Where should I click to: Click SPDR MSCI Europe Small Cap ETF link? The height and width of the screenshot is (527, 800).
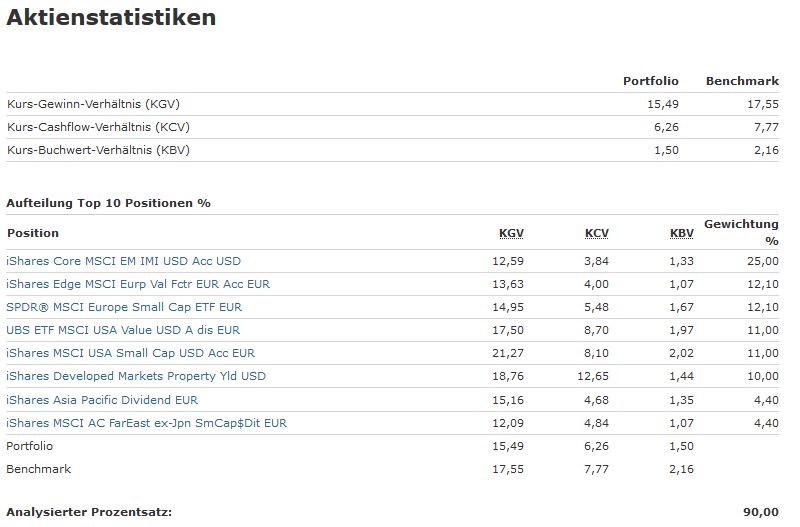click(124, 307)
